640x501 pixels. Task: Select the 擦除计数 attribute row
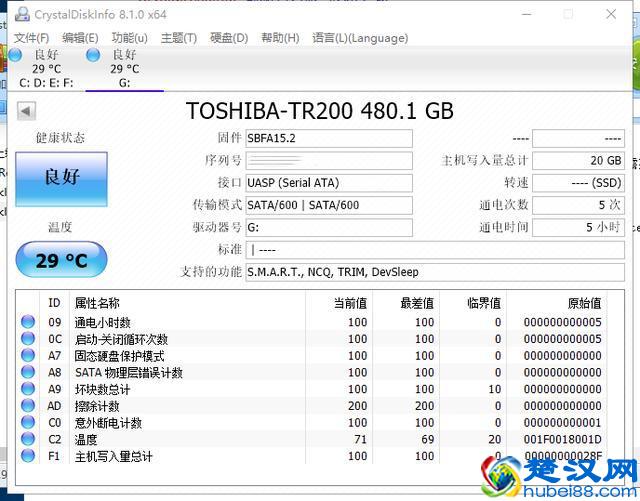tap(311, 406)
